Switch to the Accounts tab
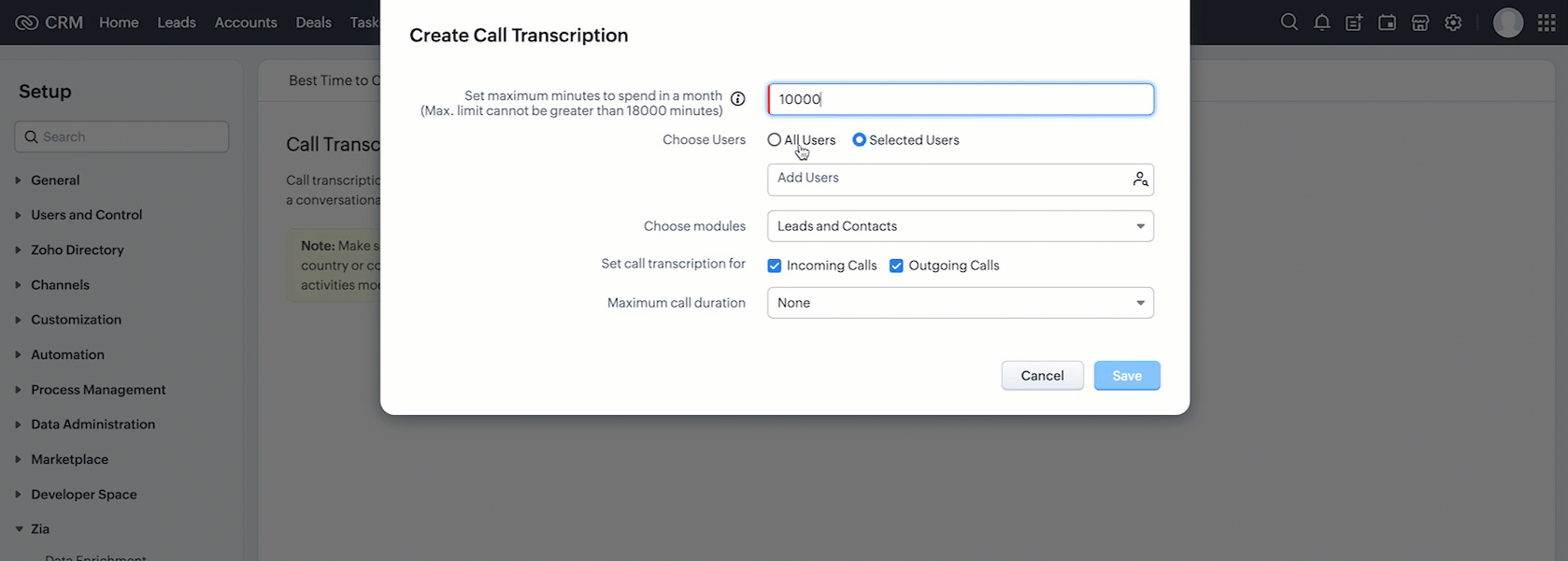1568x561 pixels. tap(246, 22)
